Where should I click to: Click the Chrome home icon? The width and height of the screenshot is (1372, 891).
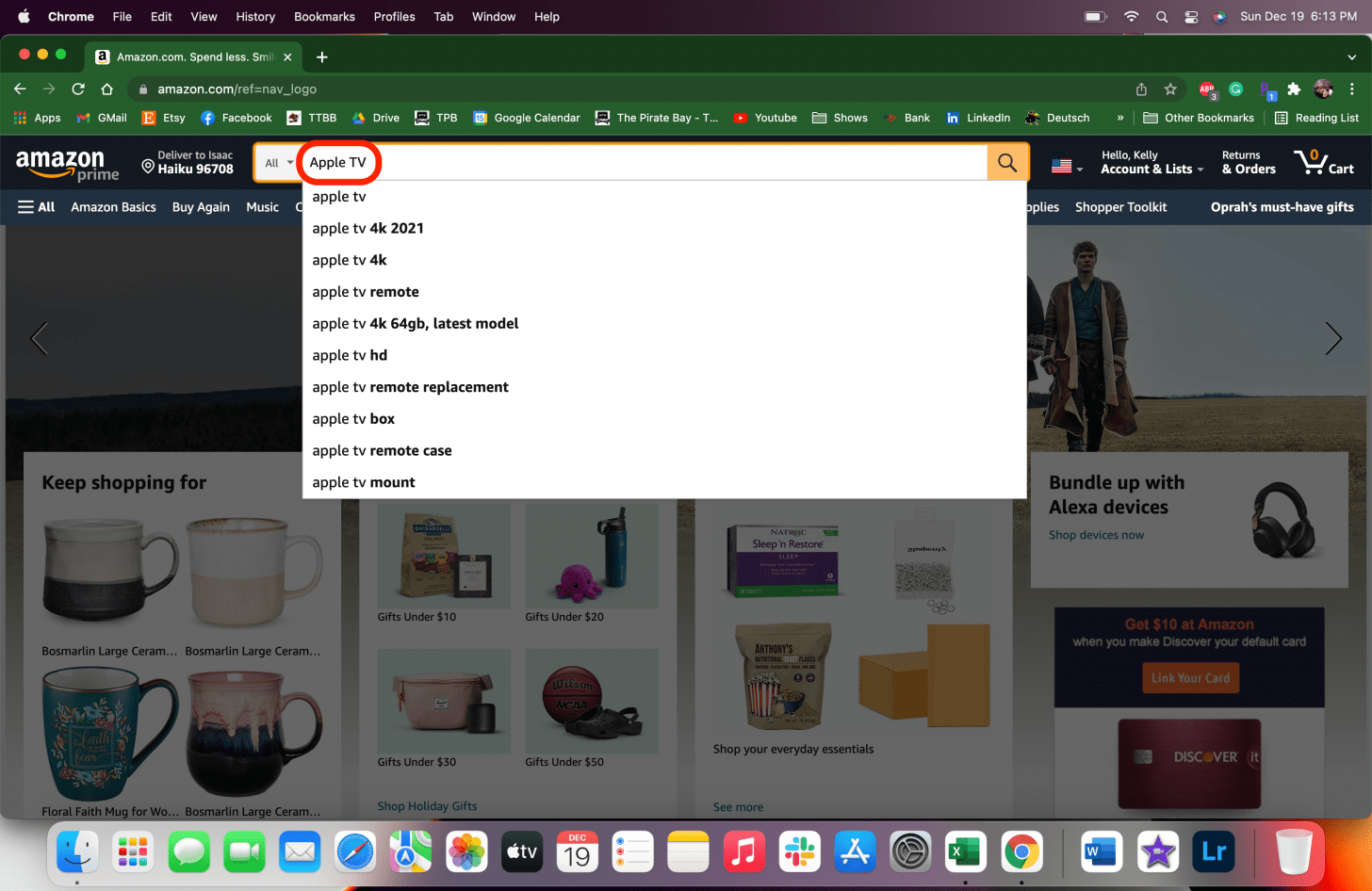[107, 89]
